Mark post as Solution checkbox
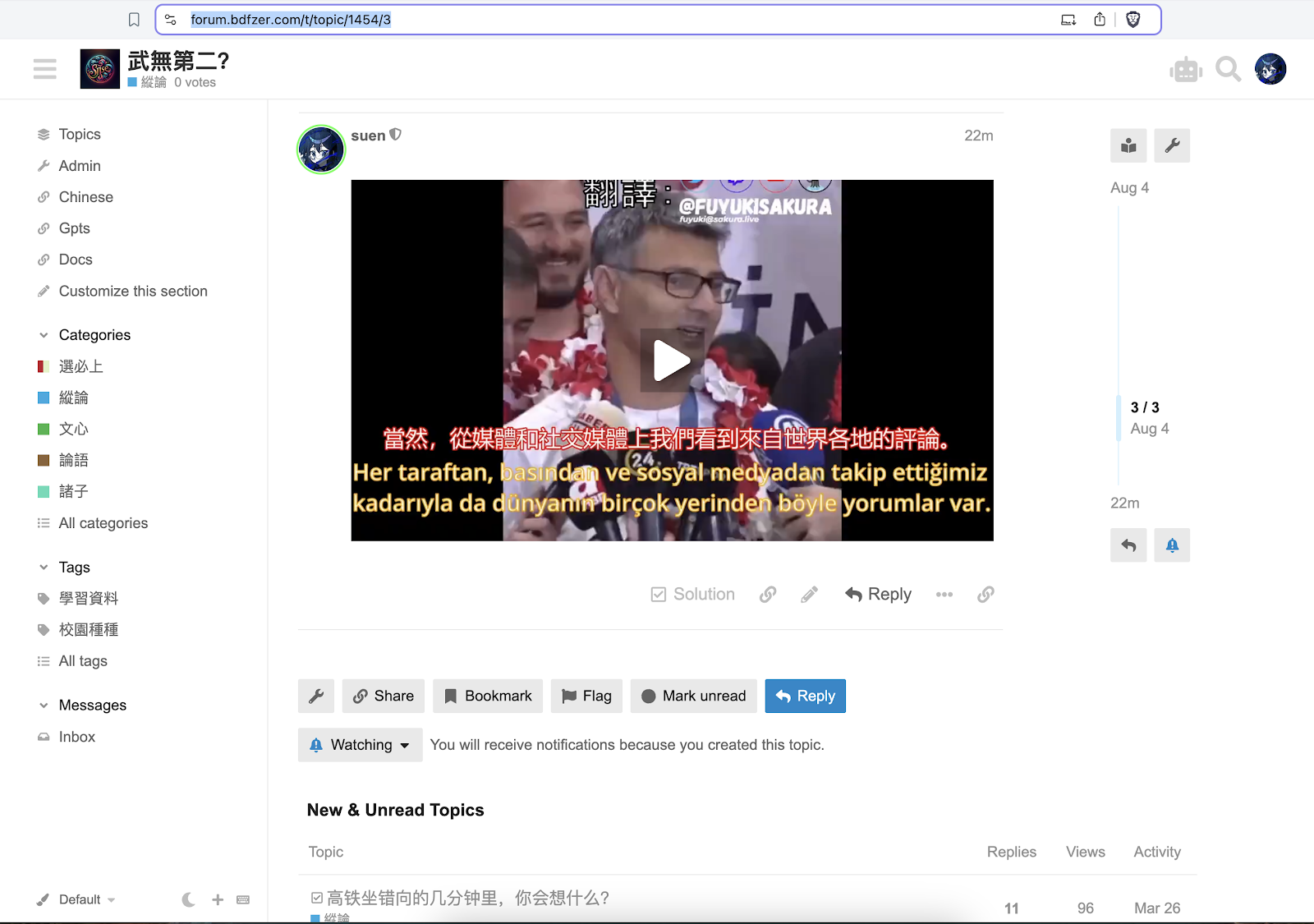 tap(692, 595)
